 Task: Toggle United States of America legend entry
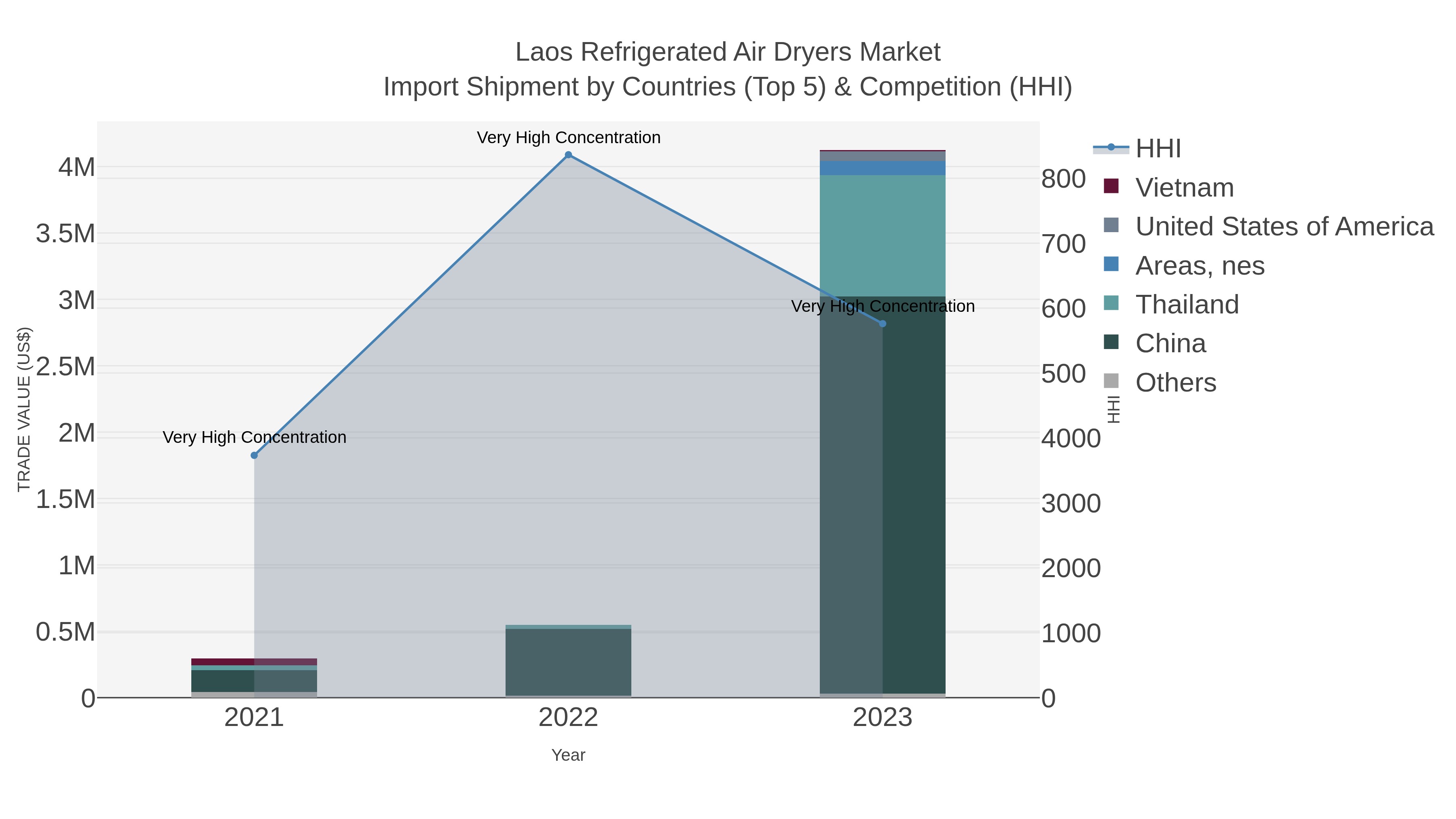coord(1269,226)
